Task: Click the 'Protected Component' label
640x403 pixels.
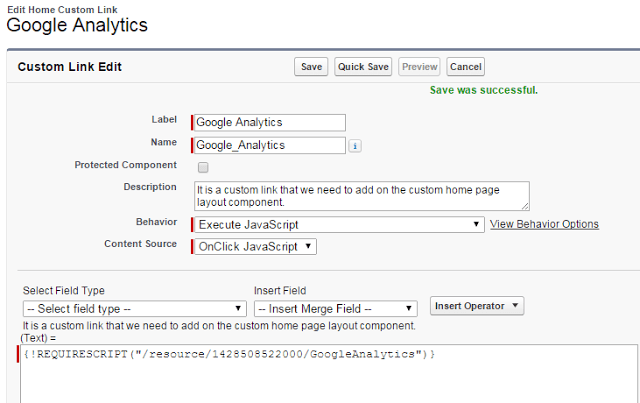Action: [125, 165]
